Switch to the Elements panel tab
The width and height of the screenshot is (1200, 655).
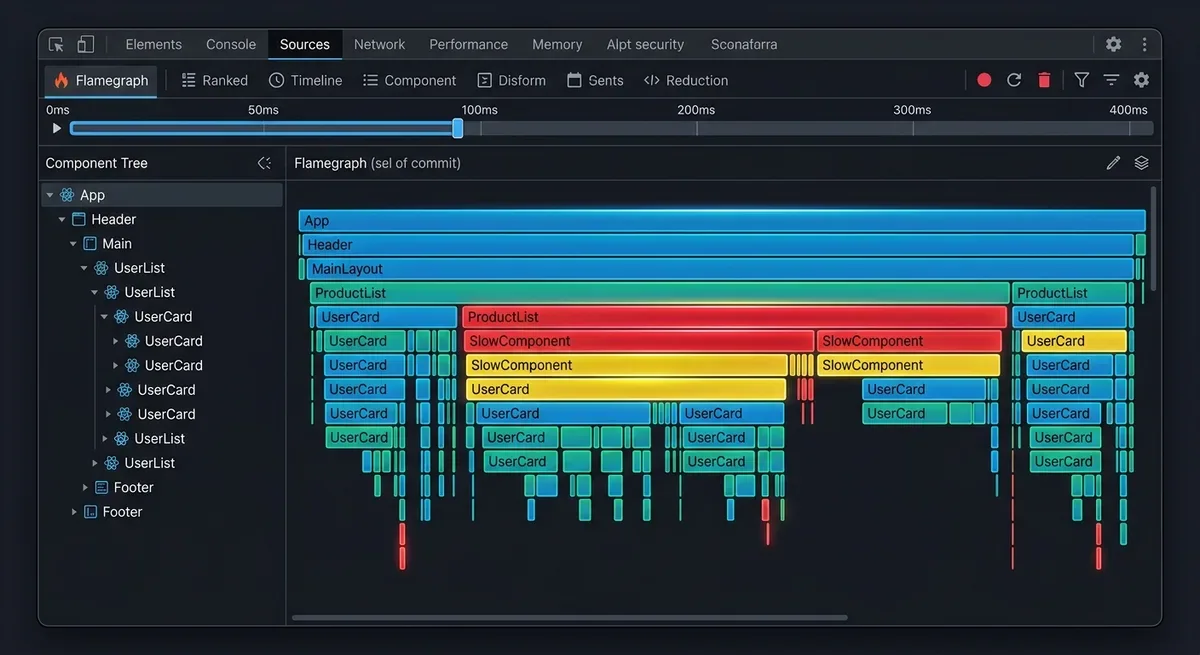153,44
